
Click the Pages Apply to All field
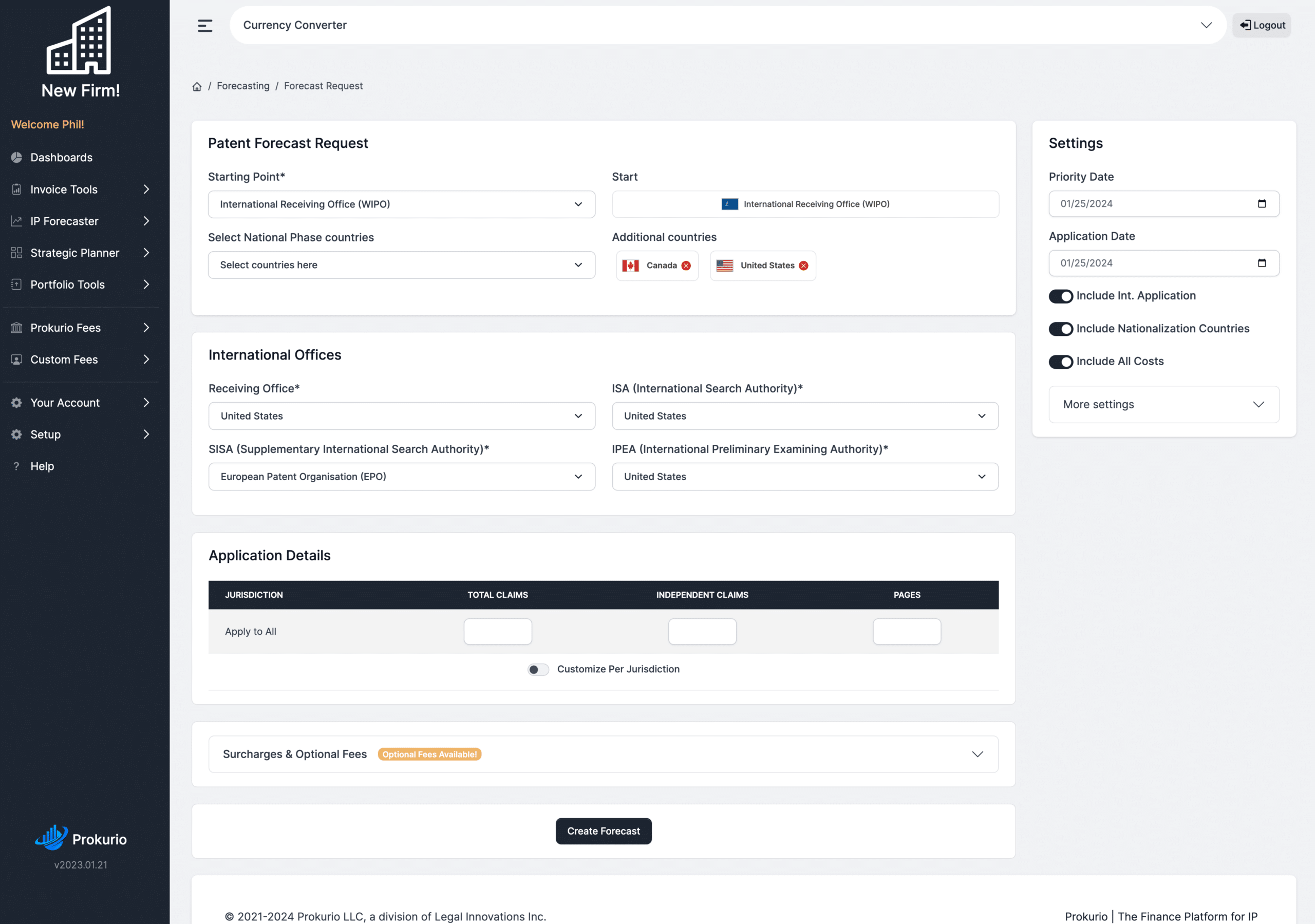coord(907,632)
